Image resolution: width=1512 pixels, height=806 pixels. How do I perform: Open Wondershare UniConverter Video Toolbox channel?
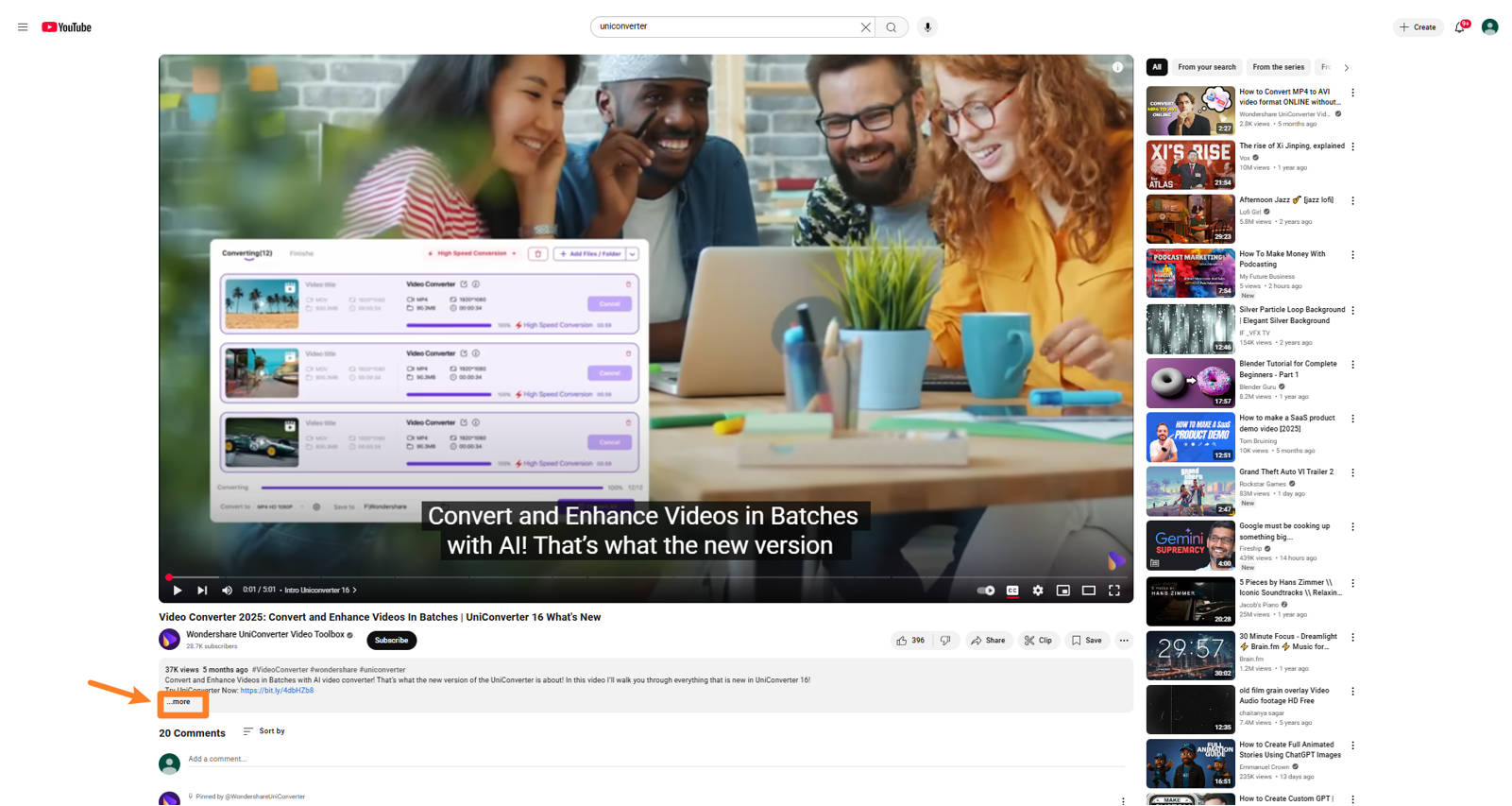pos(265,635)
